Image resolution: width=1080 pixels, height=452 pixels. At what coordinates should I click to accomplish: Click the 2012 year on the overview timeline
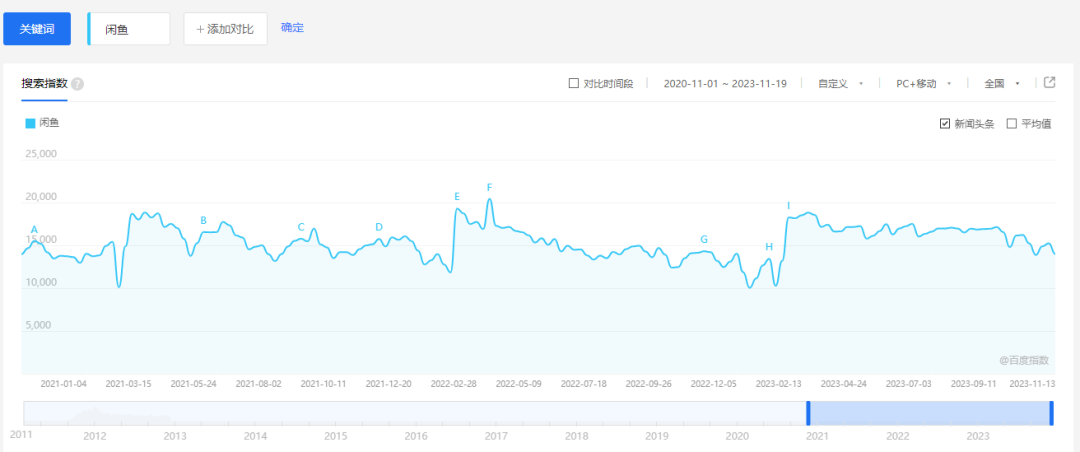tap(94, 436)
